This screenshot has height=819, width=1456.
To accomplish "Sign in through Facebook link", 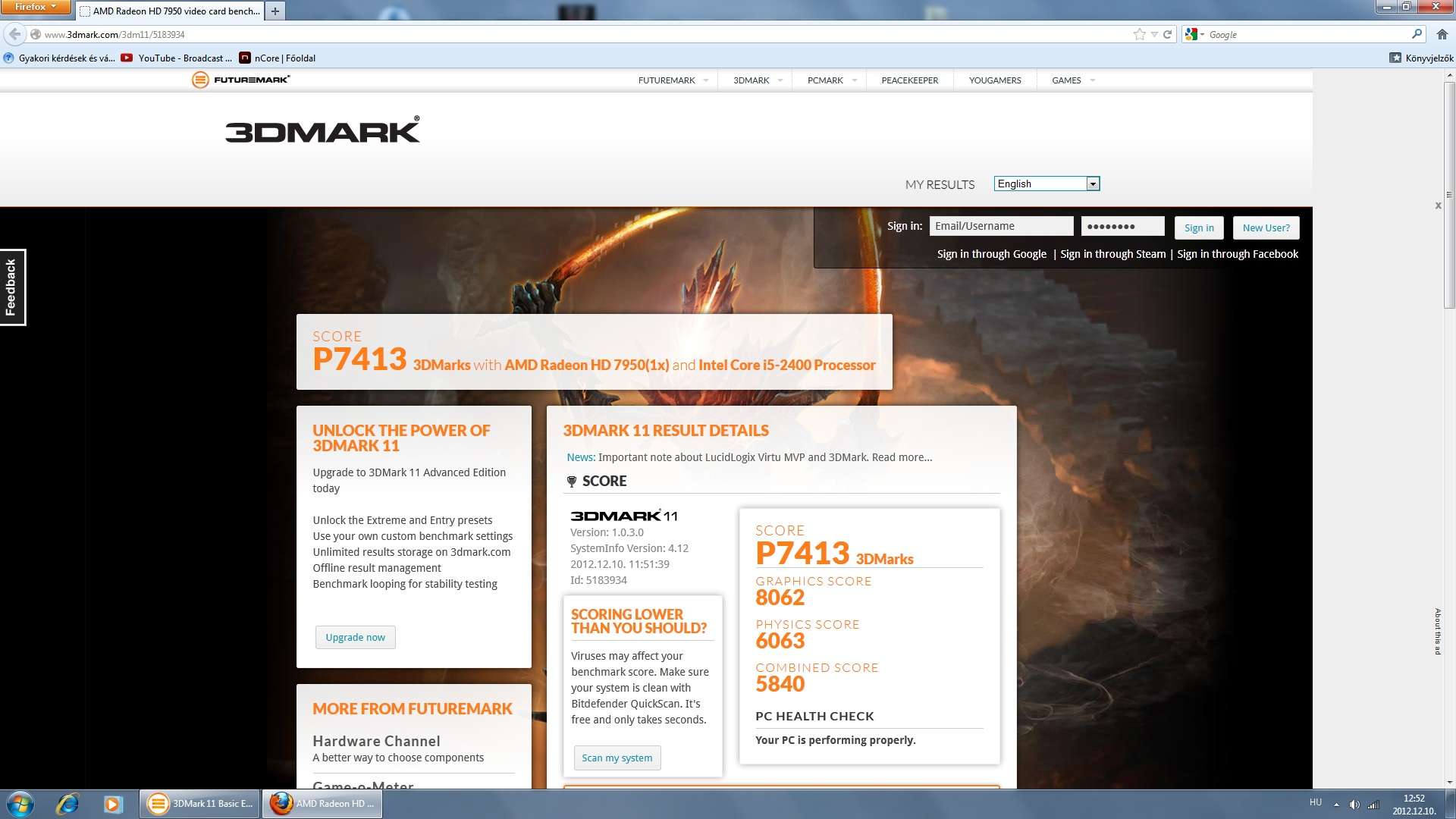I will [x=1237, y=254].
